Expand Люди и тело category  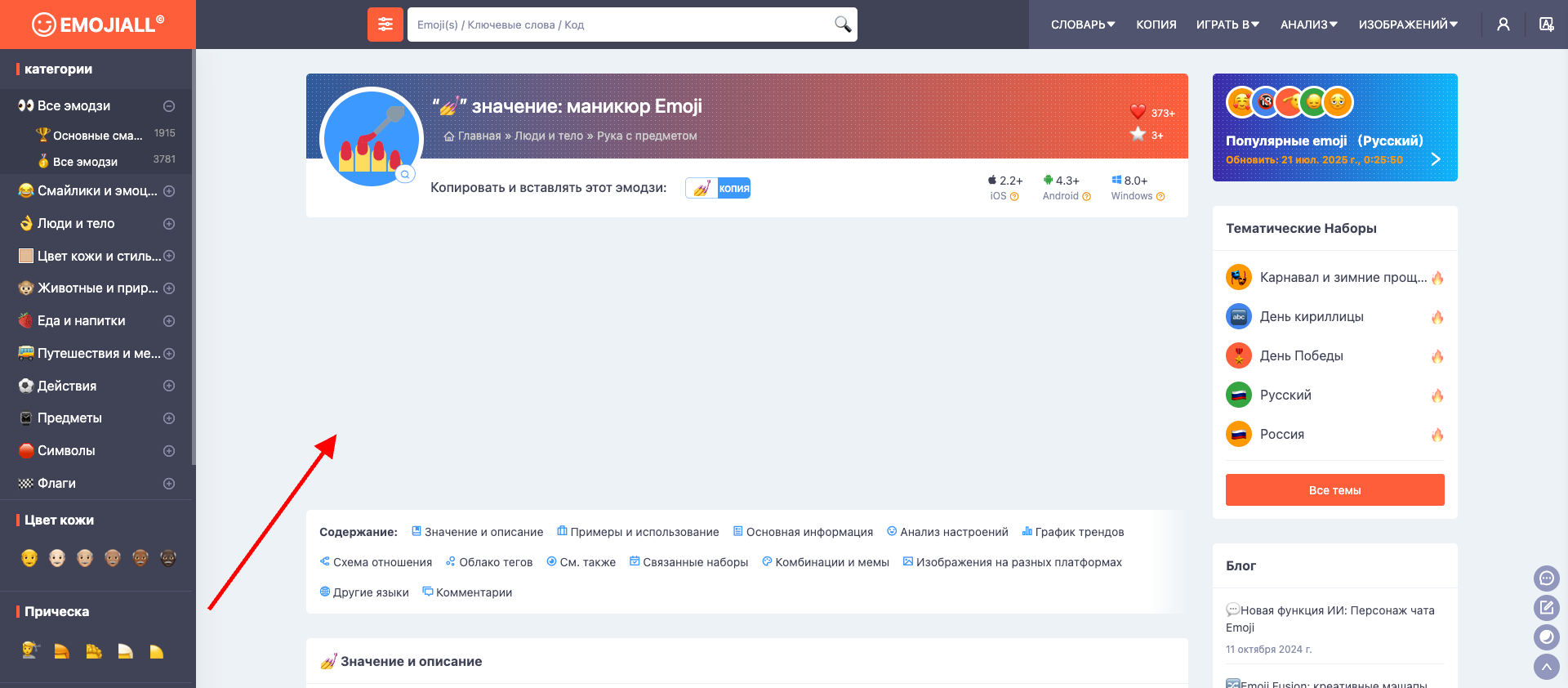point(169,224)
